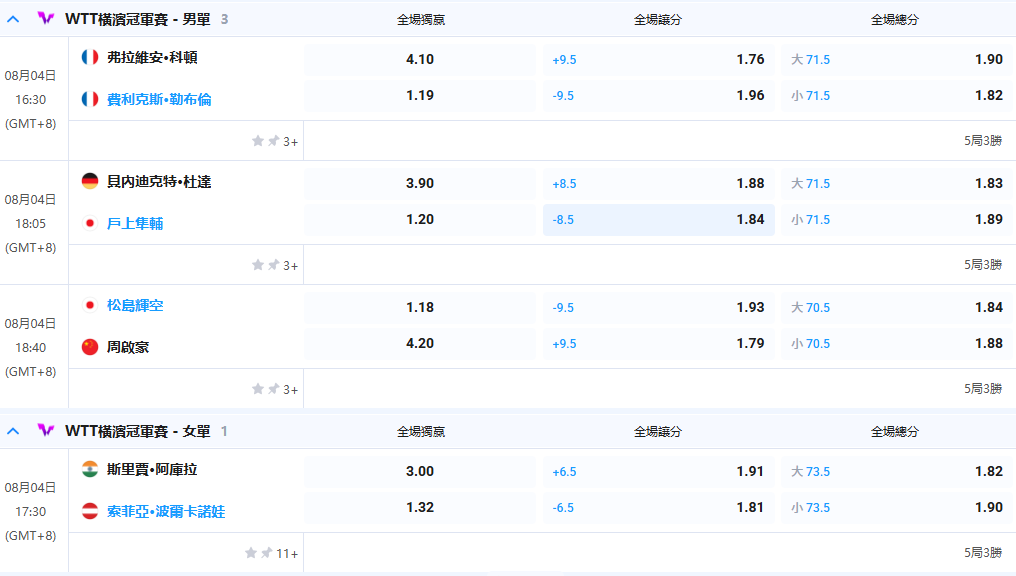Pick handicap +8.5 at 1.88 for 杜達
This screenshot has height=576, width=1016.
658,183
